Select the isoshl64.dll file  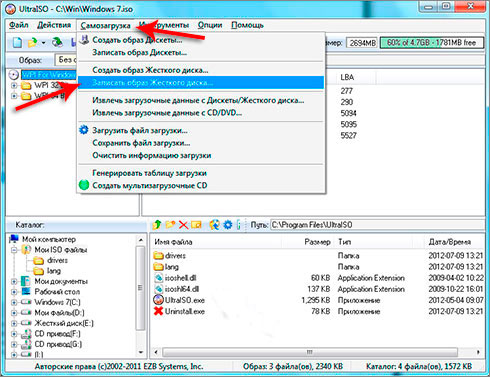pos(182,289)
